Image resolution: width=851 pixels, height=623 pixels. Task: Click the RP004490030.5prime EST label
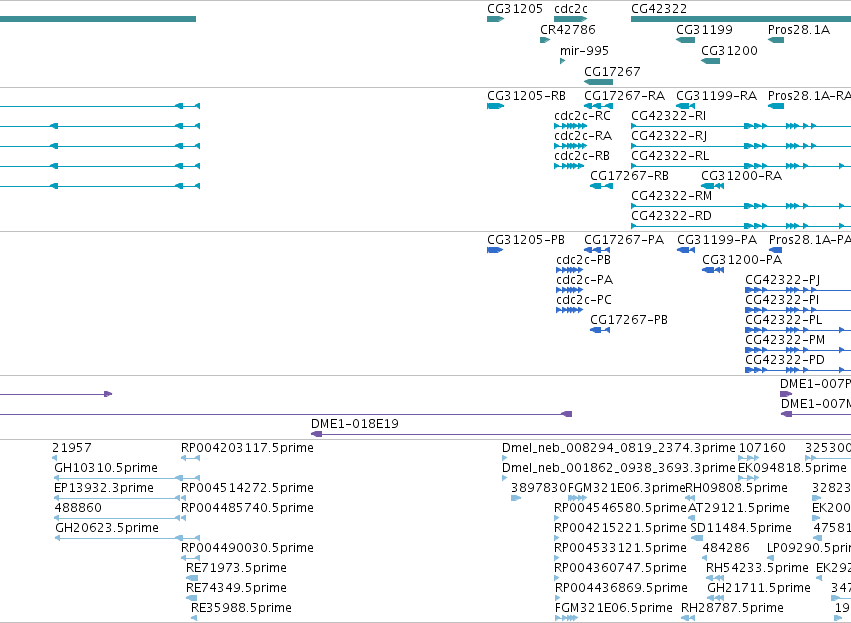tap(247, 548)
